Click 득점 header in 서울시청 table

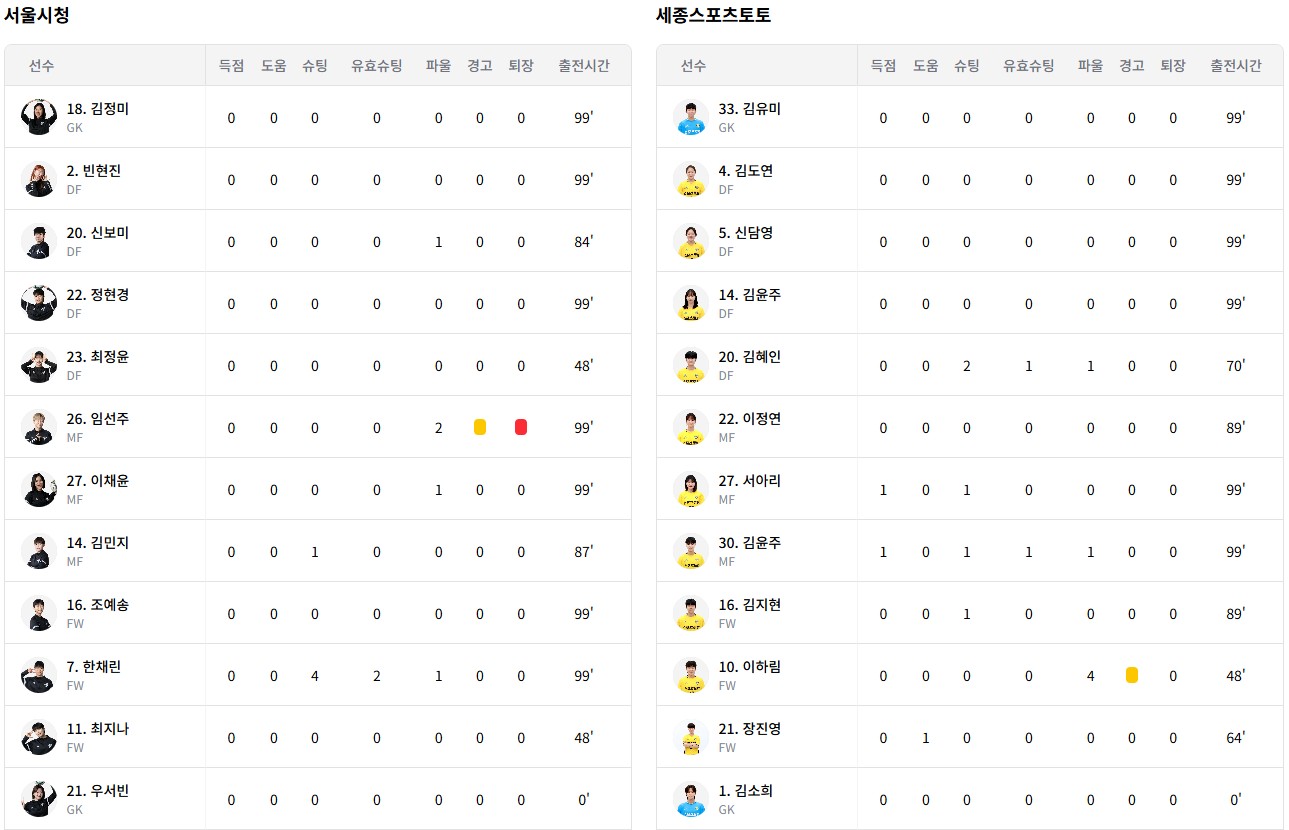[x=231, y=65]
